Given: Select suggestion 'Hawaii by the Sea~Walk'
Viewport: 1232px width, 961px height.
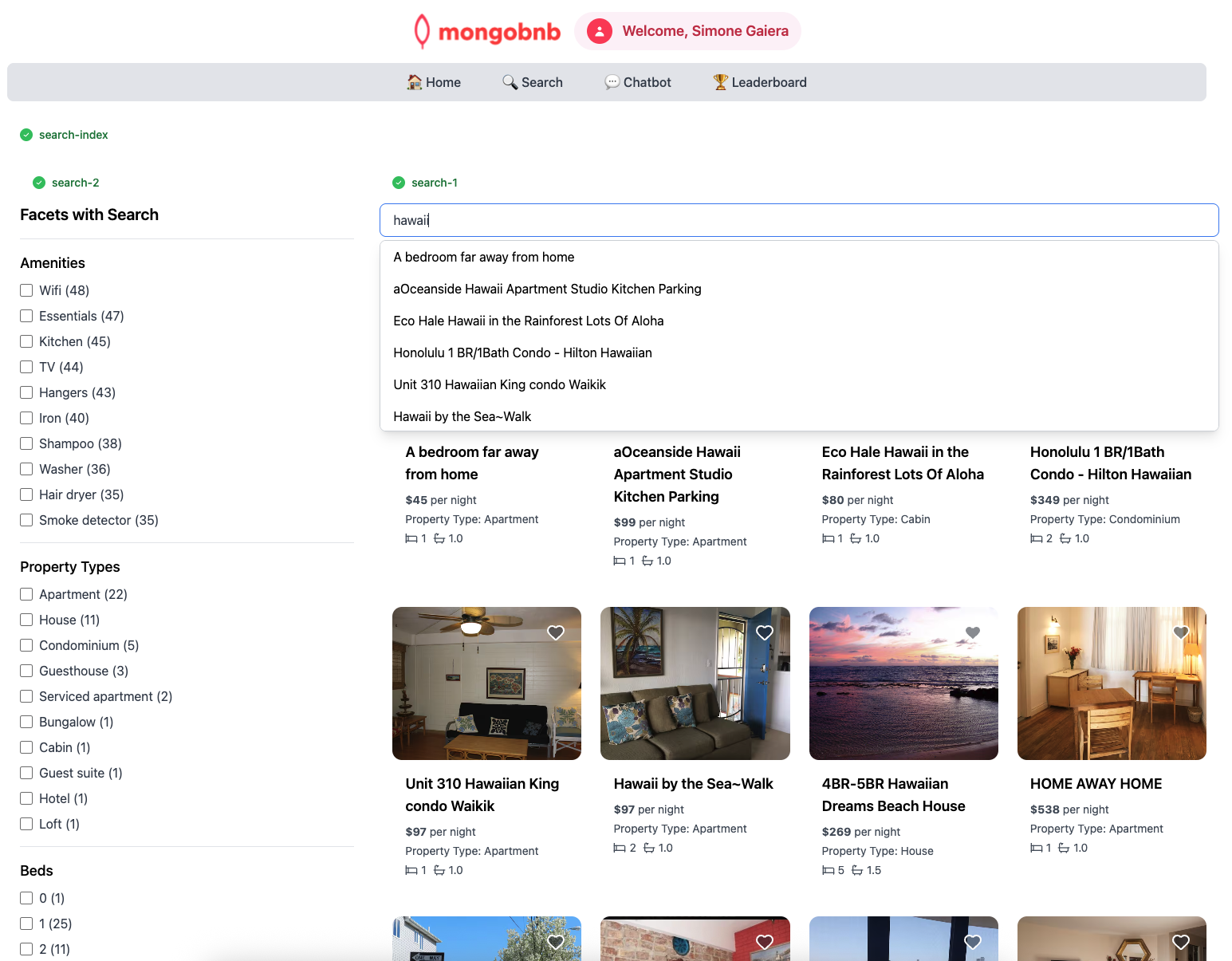Looking at the screenshot, I should 462,416.
